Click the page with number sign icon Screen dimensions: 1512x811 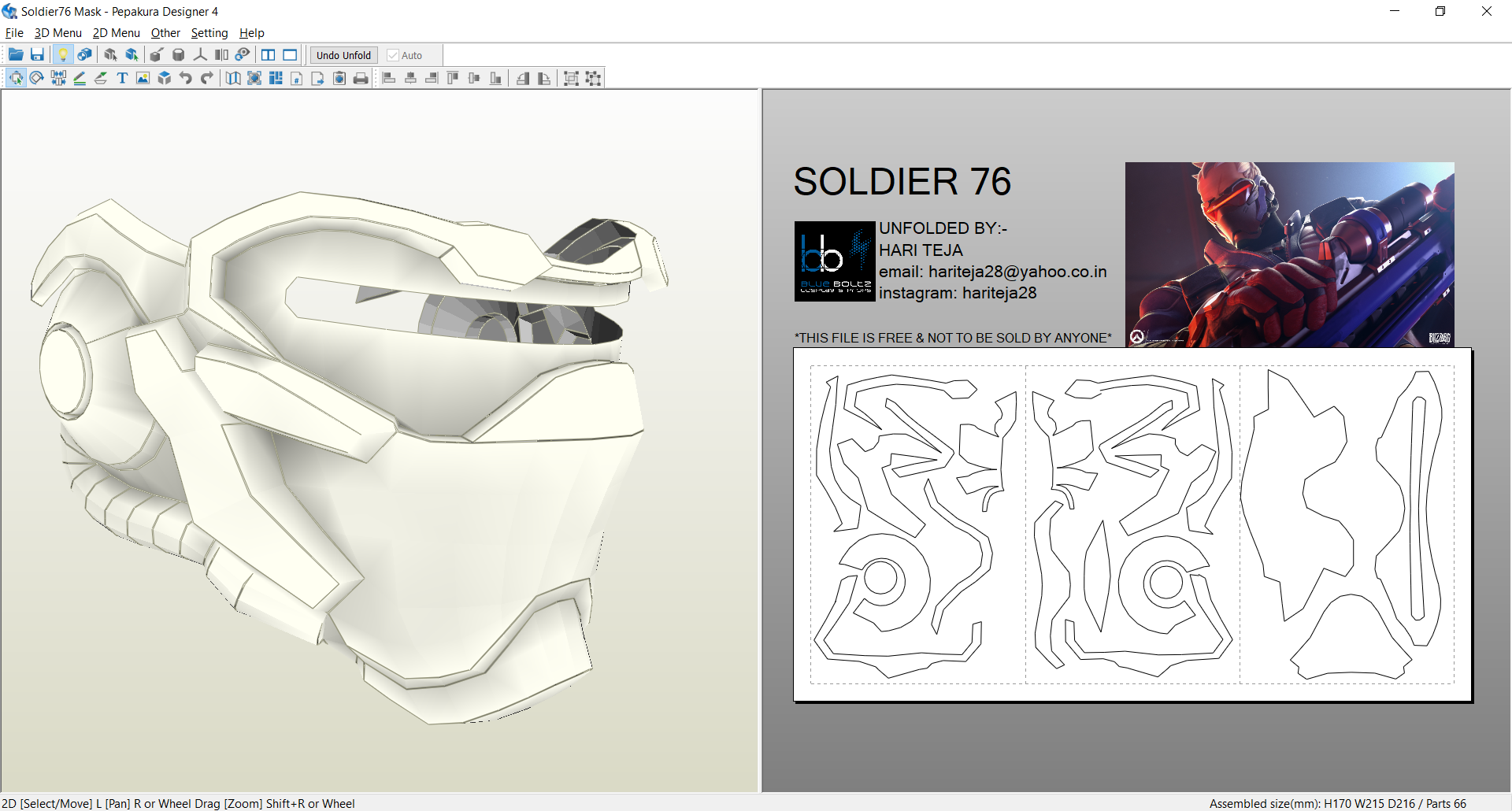297,78
